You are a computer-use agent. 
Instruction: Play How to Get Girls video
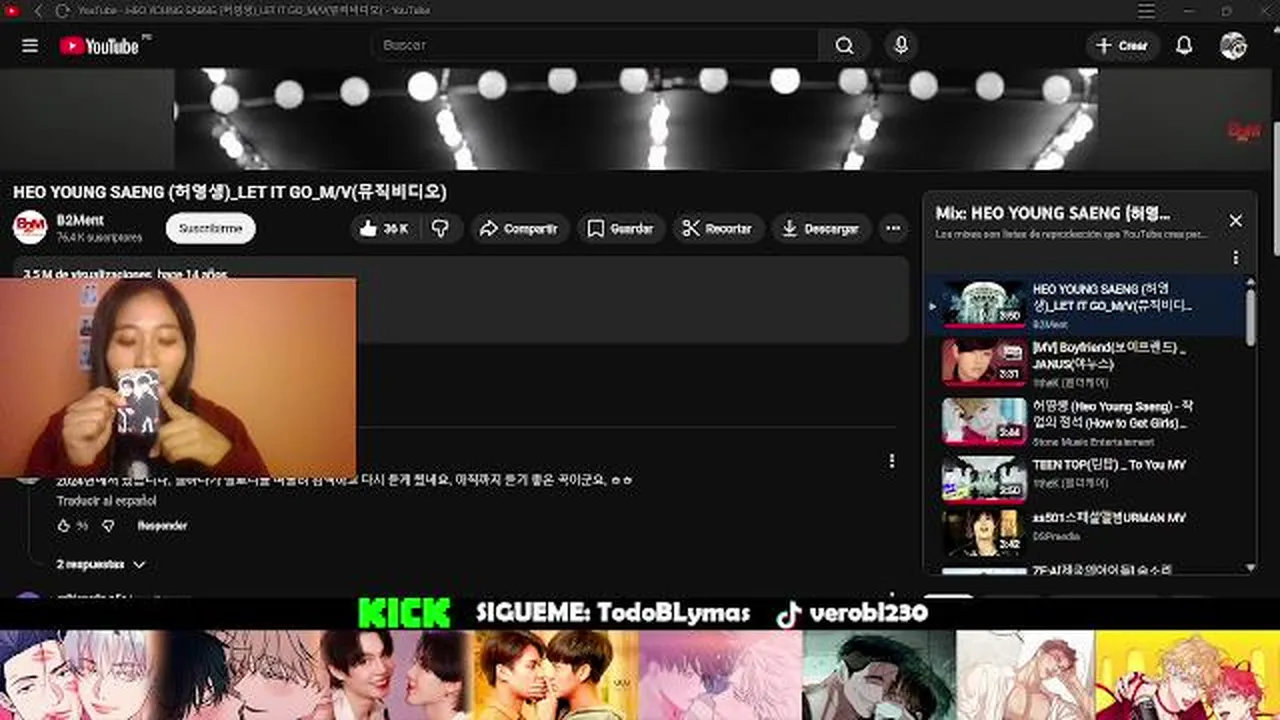tap(1085, 421)
